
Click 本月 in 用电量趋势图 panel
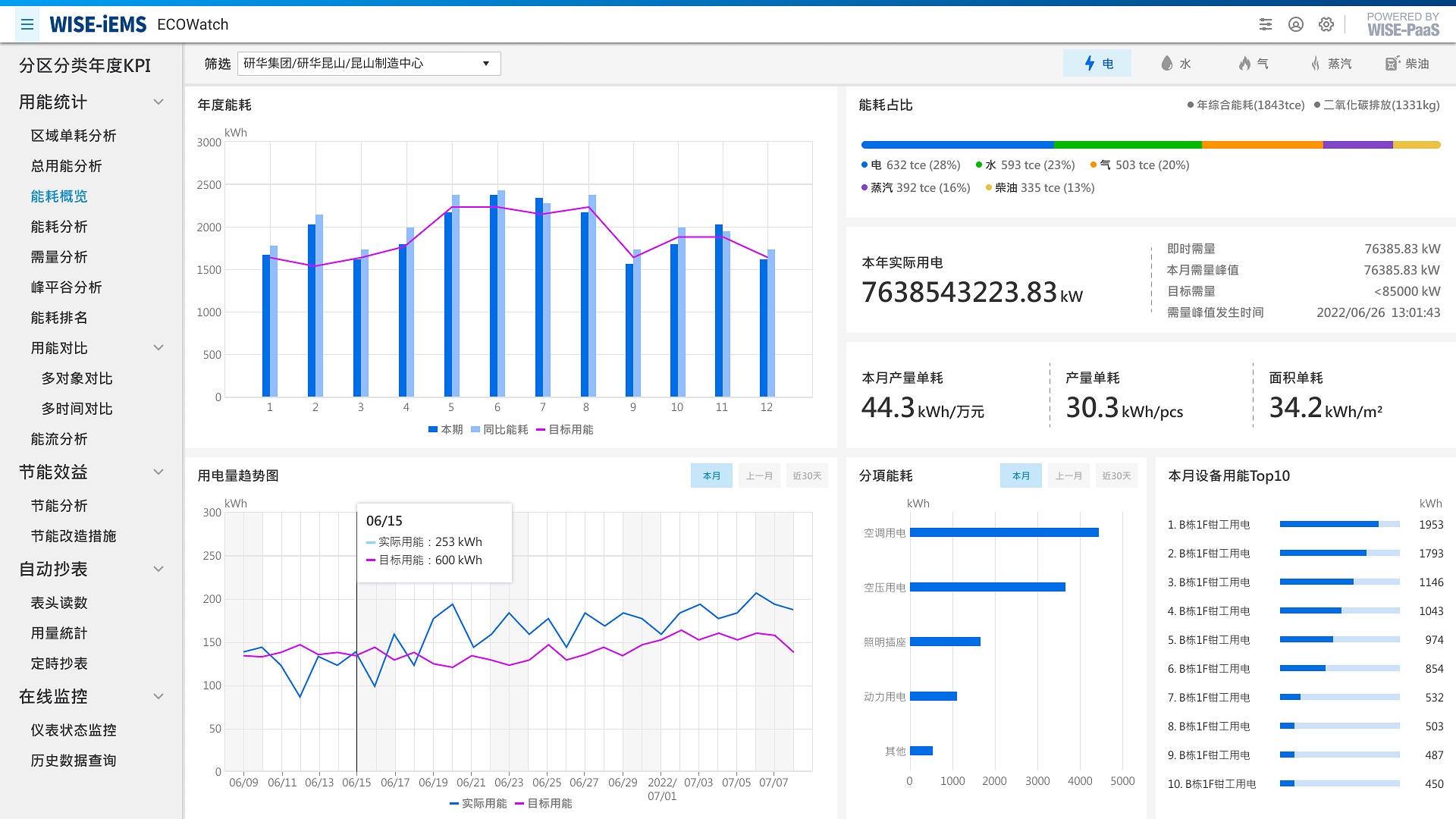pos(711,475)
